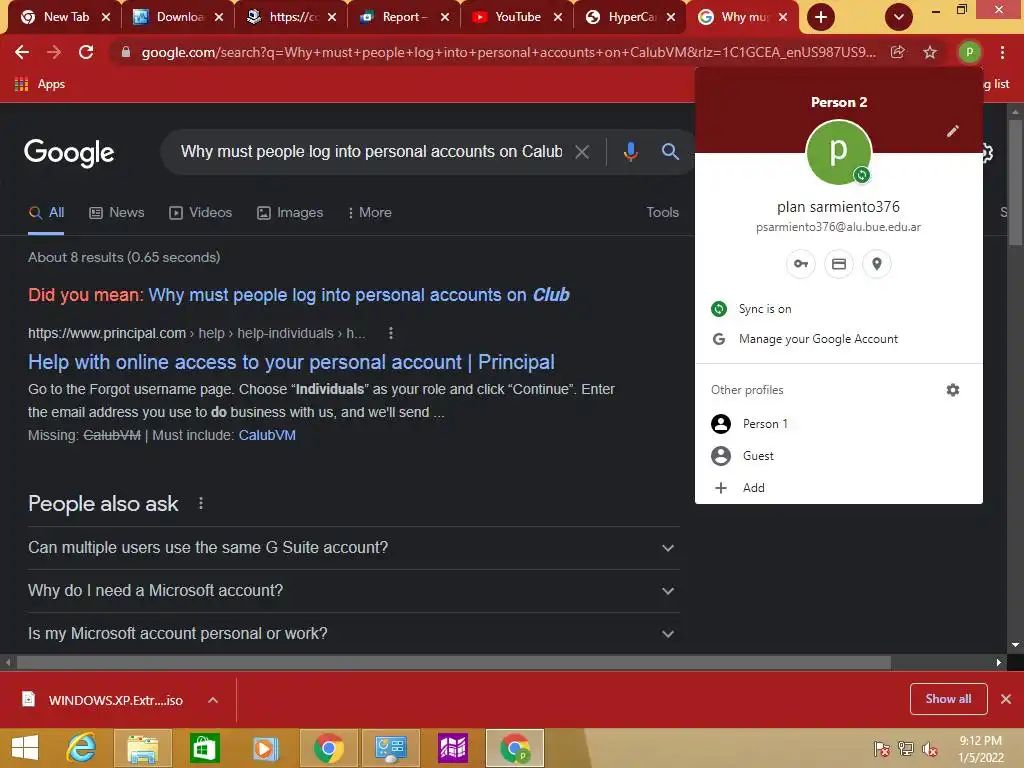Open Manage your Google Account
Screen dimensions: 1024x768
(839, 339)
